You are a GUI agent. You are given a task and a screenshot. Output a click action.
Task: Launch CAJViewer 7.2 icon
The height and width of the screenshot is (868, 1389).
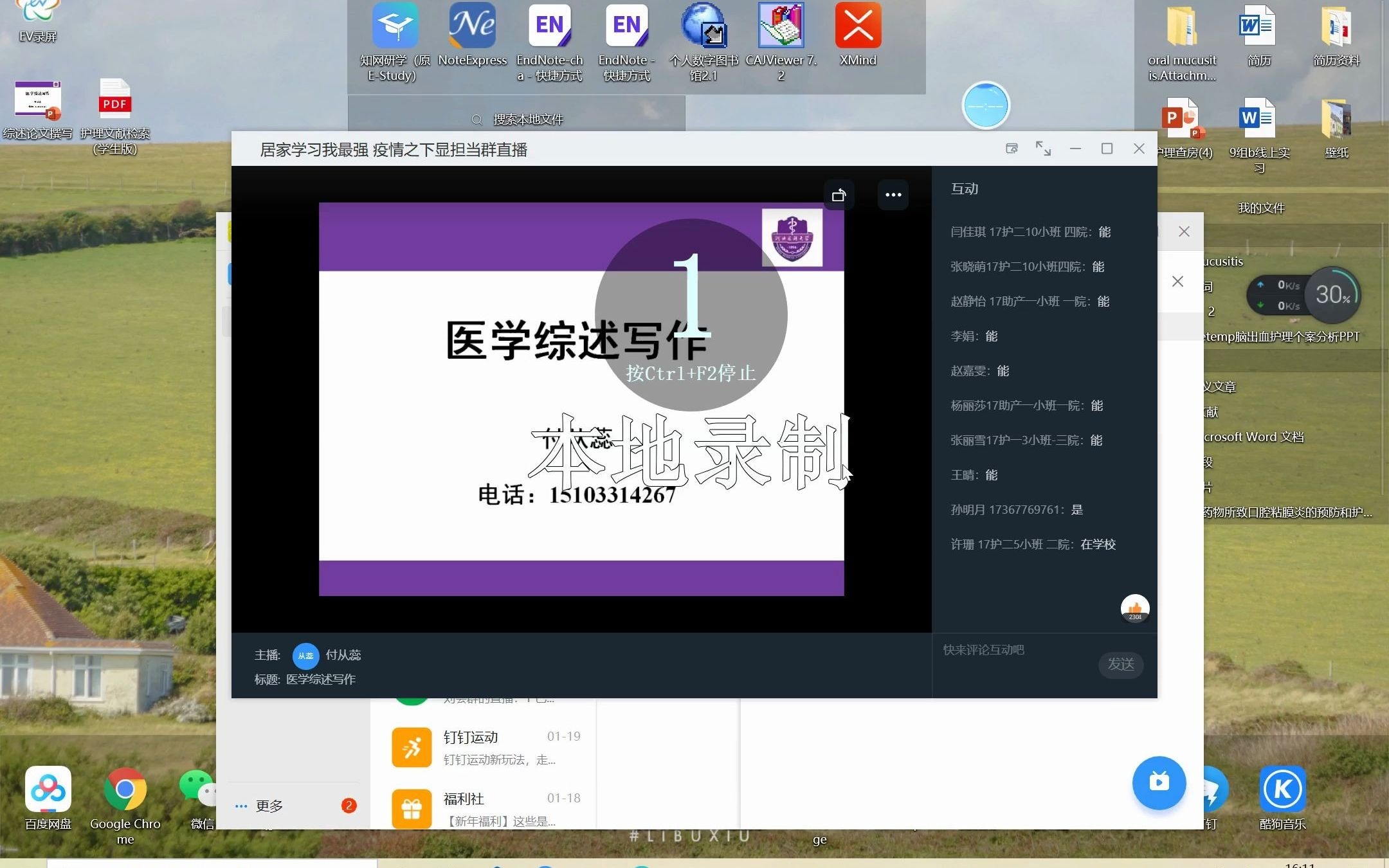click(781, 42)
